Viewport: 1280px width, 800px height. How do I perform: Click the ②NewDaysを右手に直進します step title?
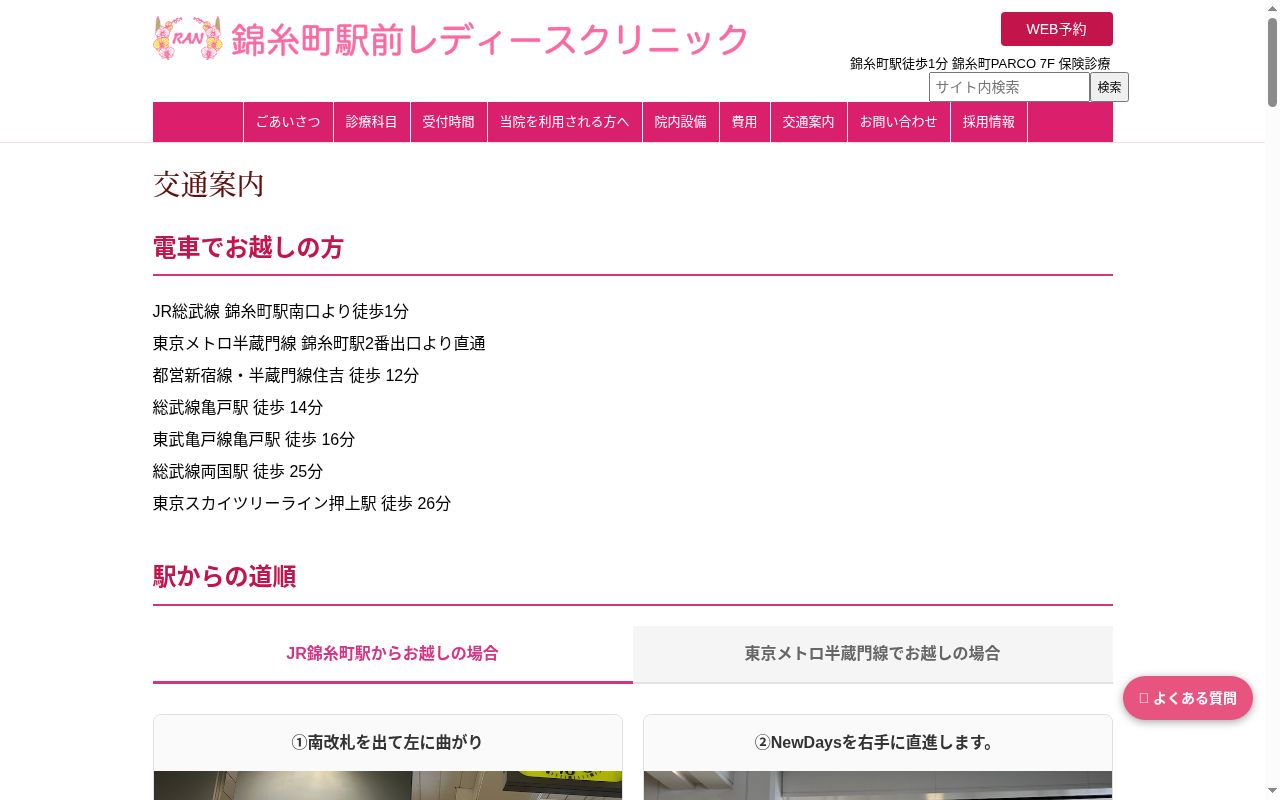pos(878,743)
